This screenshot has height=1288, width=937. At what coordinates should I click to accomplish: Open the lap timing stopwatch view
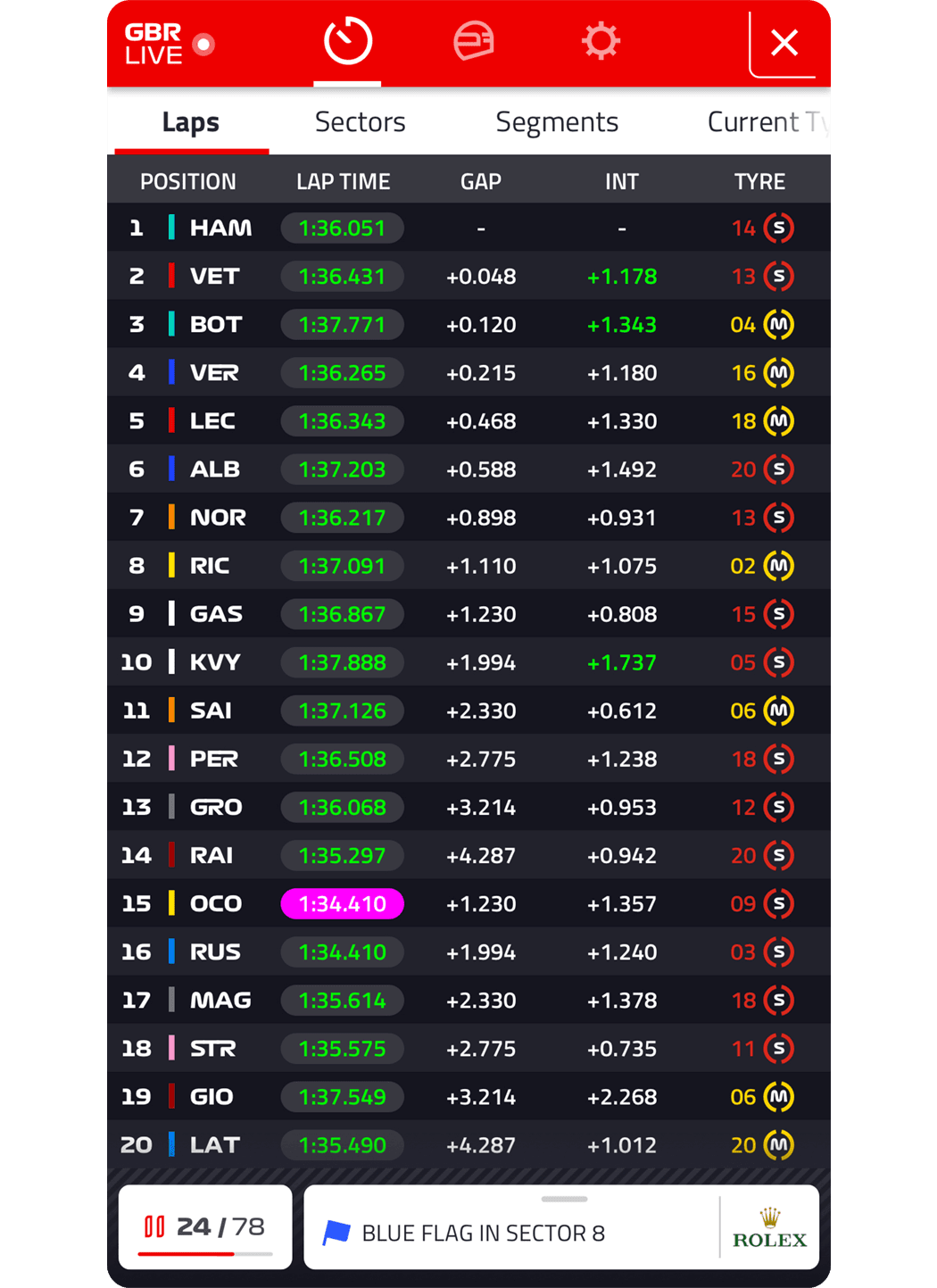tap(347, 40)
